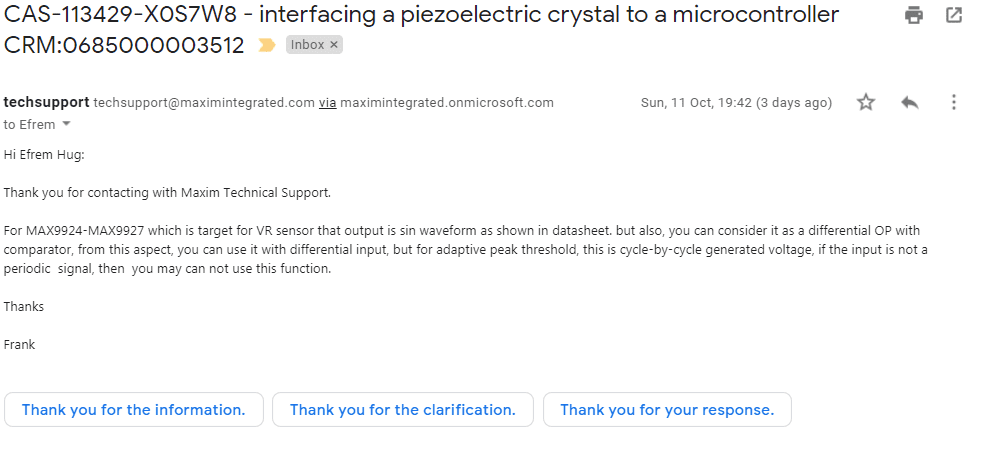Select "Thank you for the clarification." reply

pyautogui.click(x=403, y=410)
